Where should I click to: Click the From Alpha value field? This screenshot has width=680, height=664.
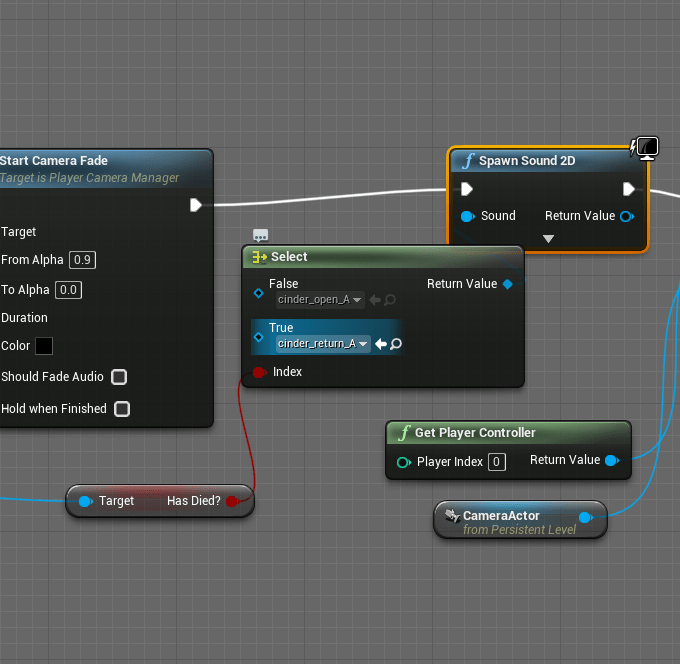click(83, 260)
